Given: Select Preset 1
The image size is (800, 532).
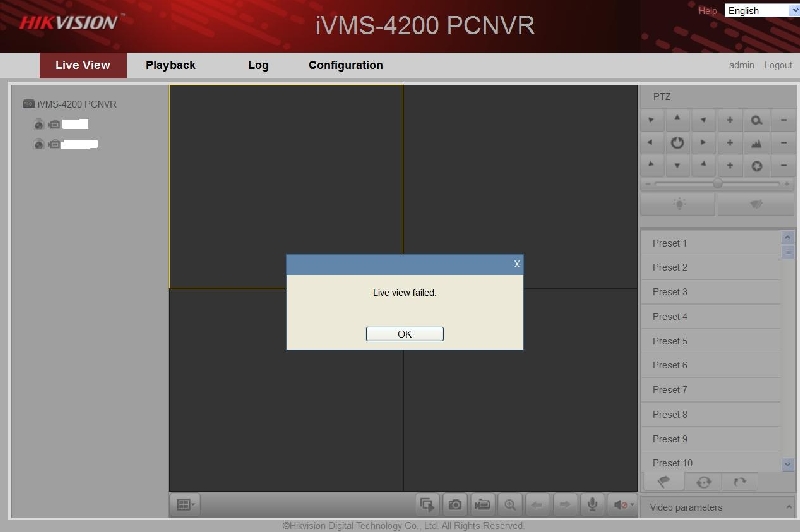Looking at the screenshot, I should pyautogui.click(x=710, y=243).
